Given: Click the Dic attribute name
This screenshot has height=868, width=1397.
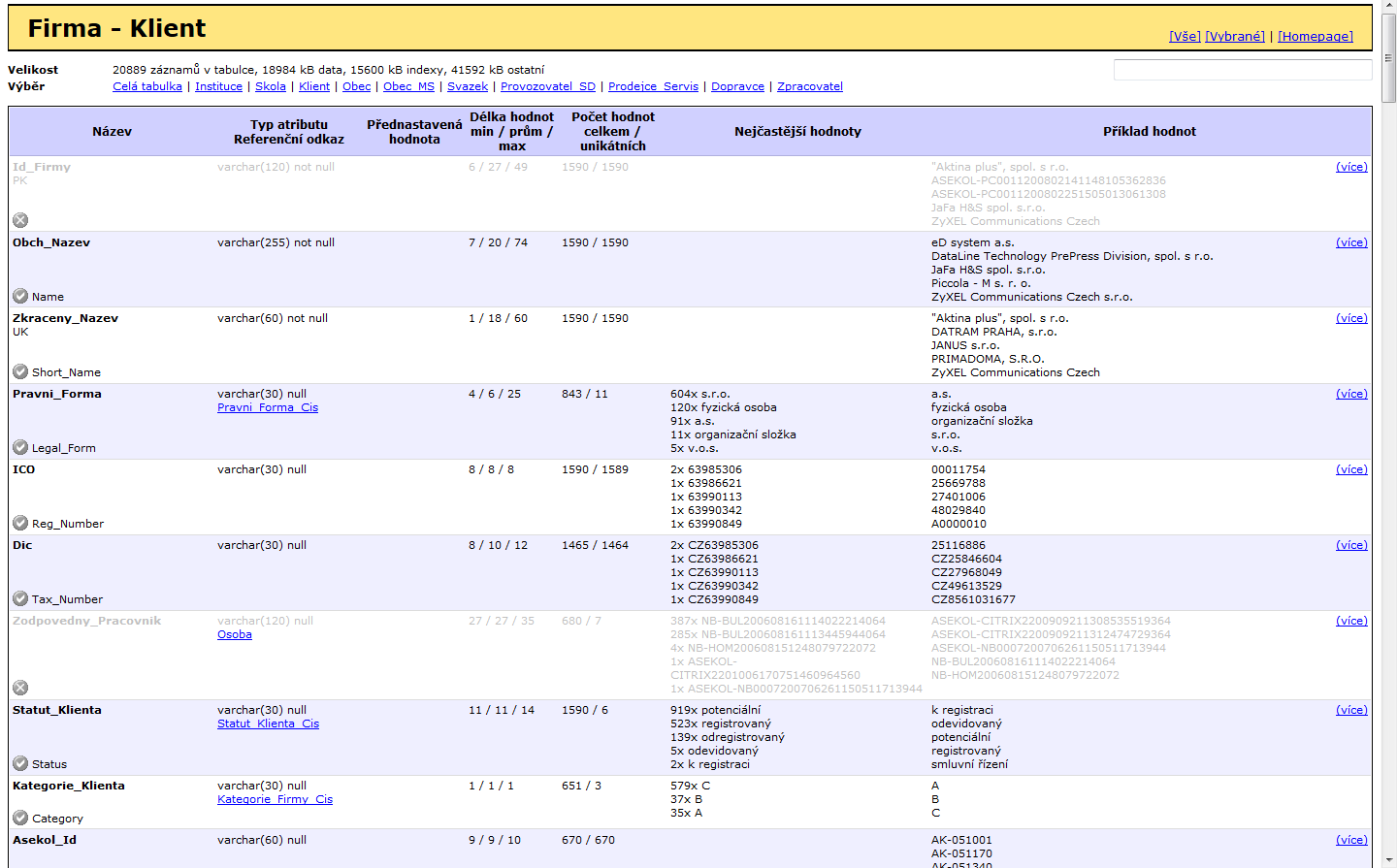Looking at the screenshot, I should (22, 545).
